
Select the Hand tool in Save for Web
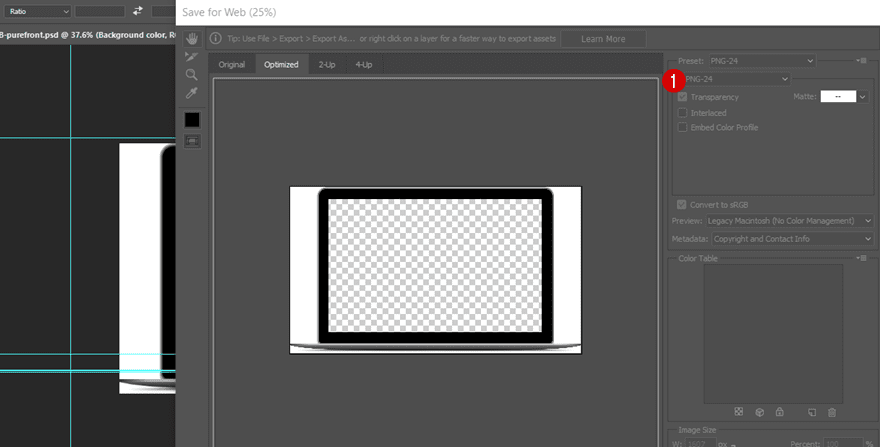click(192, 39)
